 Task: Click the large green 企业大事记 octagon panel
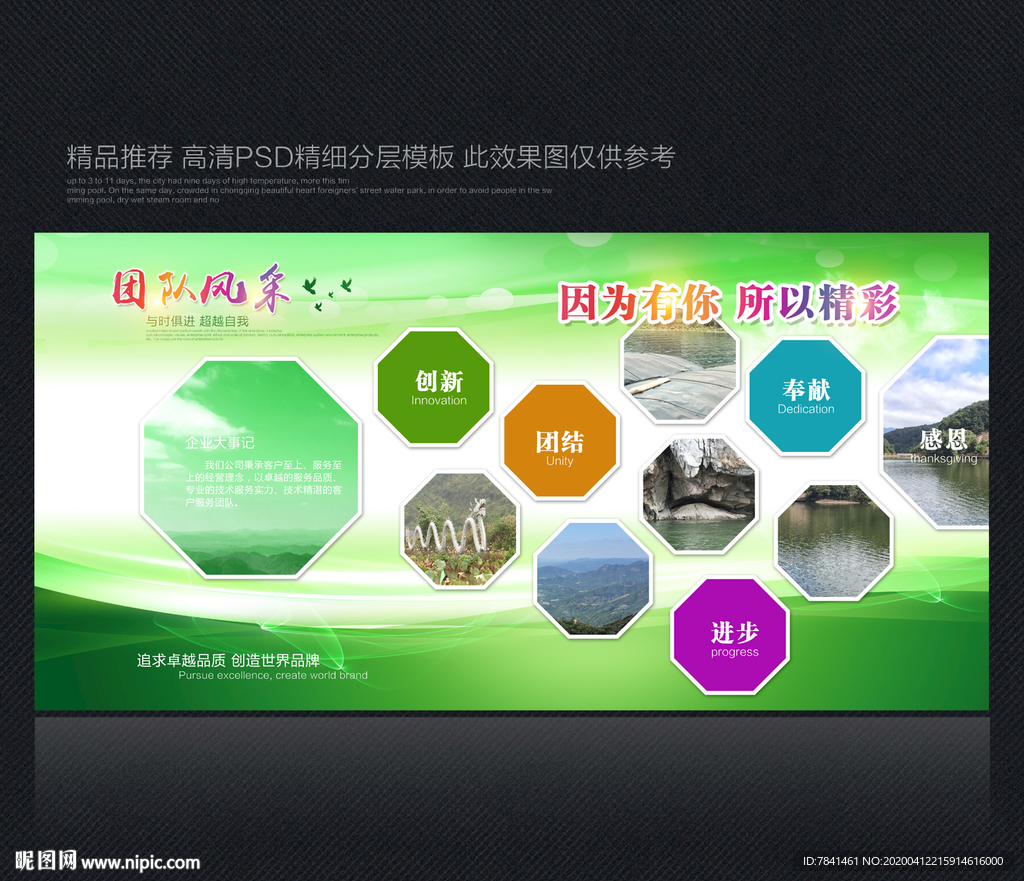(x=251, y=468)
